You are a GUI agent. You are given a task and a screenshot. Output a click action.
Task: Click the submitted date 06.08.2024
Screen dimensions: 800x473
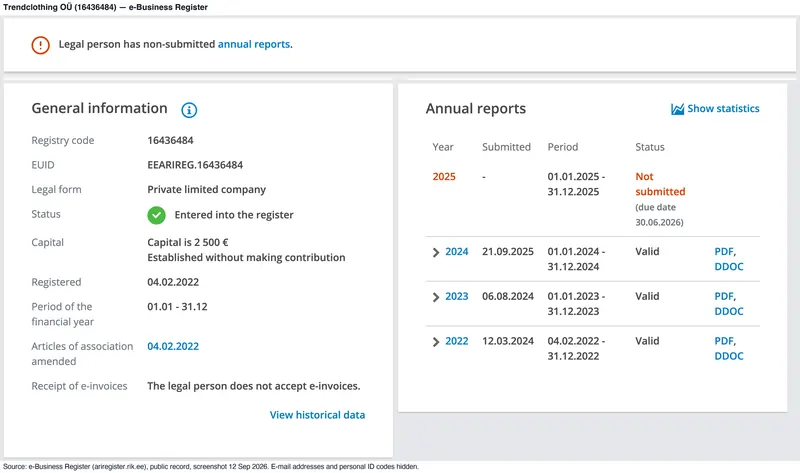508,296
